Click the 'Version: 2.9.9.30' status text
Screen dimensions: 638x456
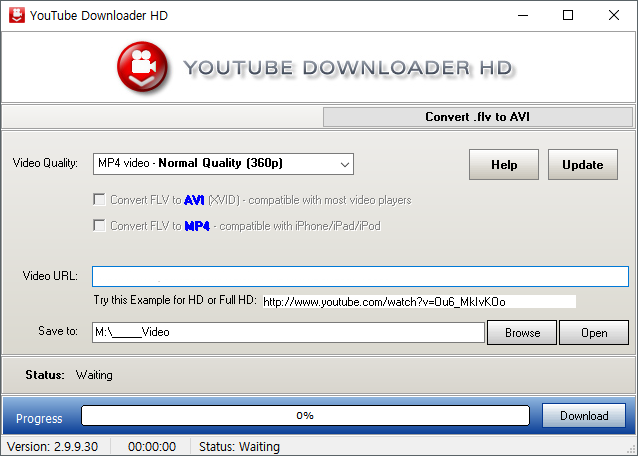pos(52,447)
